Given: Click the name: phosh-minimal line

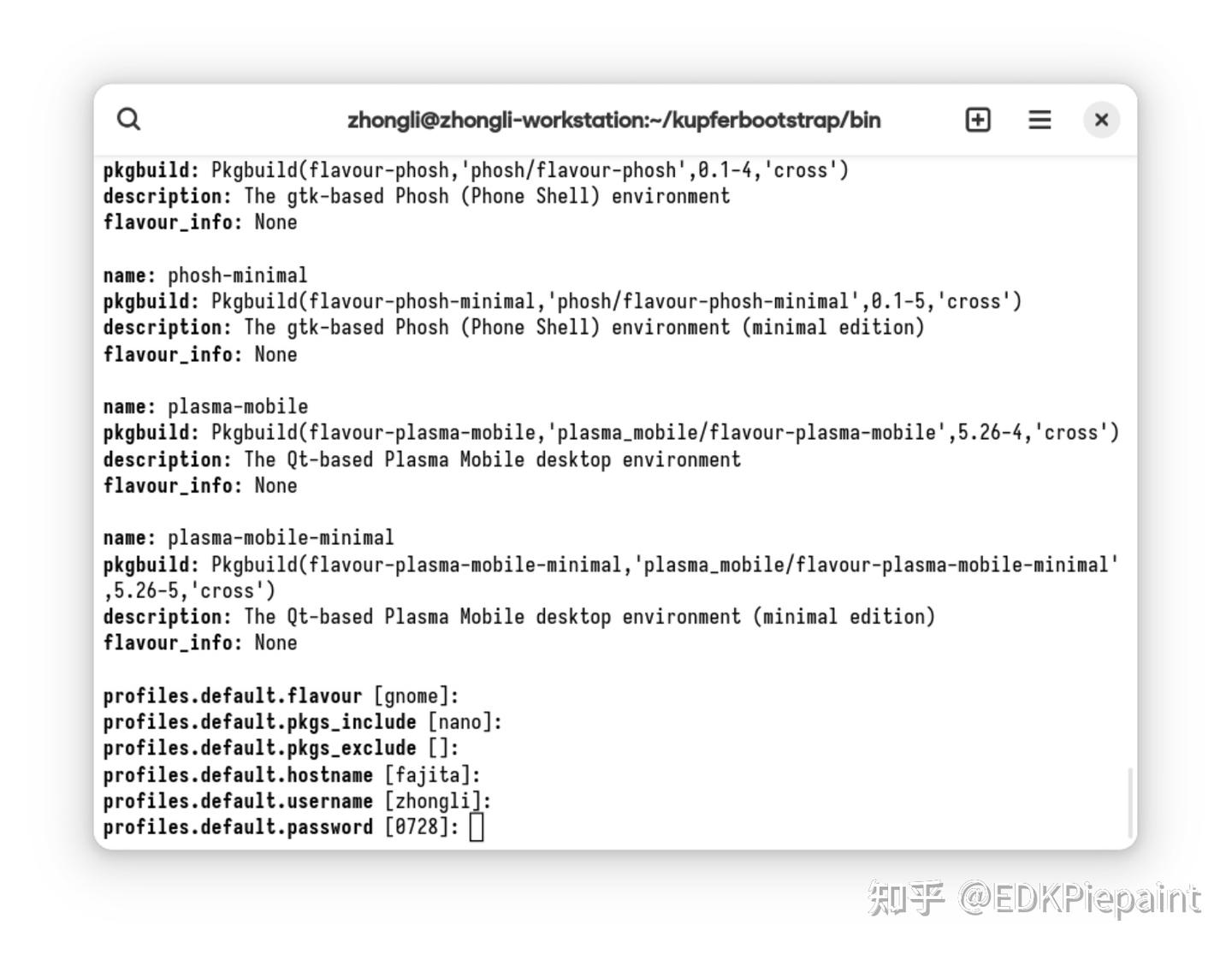Looking at the screenshot, I should click(x=205, y=276).
